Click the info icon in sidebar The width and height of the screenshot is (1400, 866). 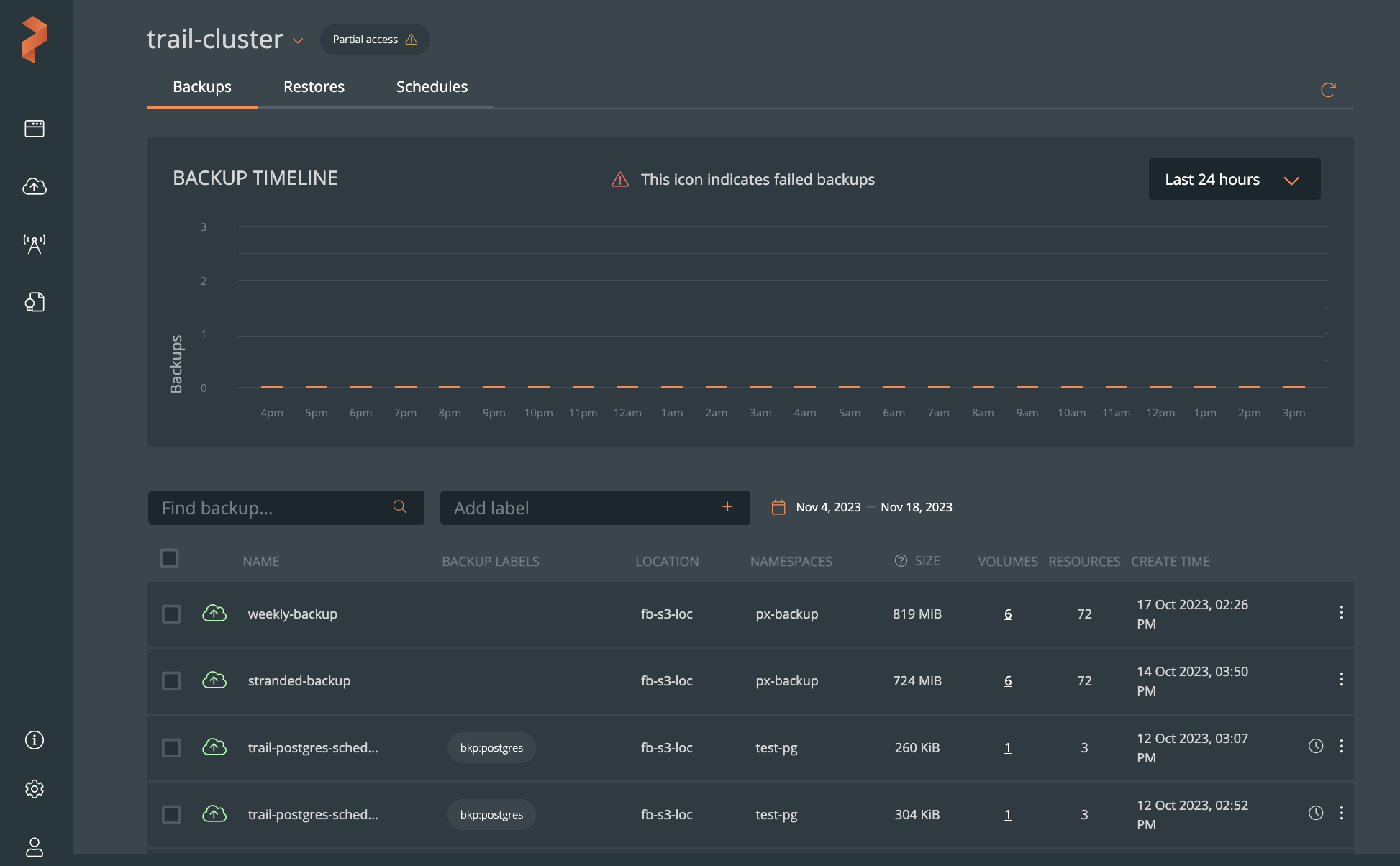(x=35, y=740)
